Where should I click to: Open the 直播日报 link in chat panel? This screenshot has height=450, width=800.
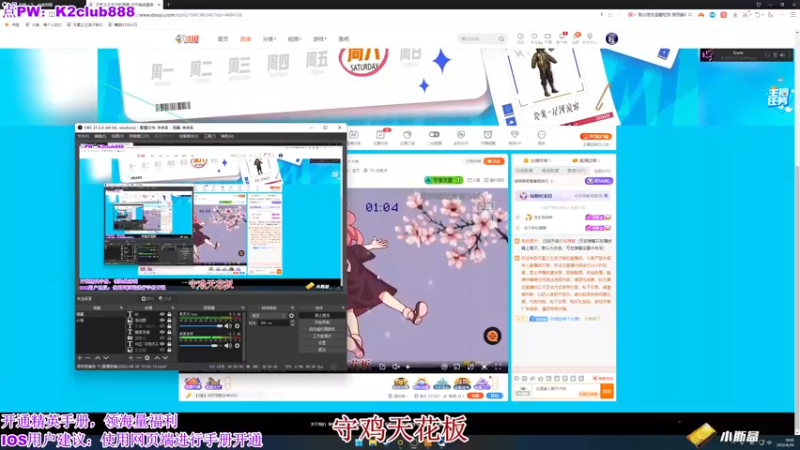(x=586, y=160)
